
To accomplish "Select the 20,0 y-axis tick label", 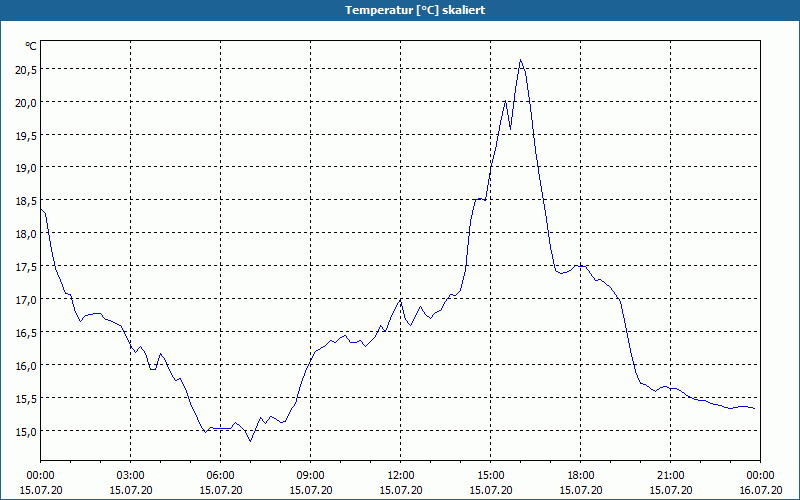I will click(26, 104).
